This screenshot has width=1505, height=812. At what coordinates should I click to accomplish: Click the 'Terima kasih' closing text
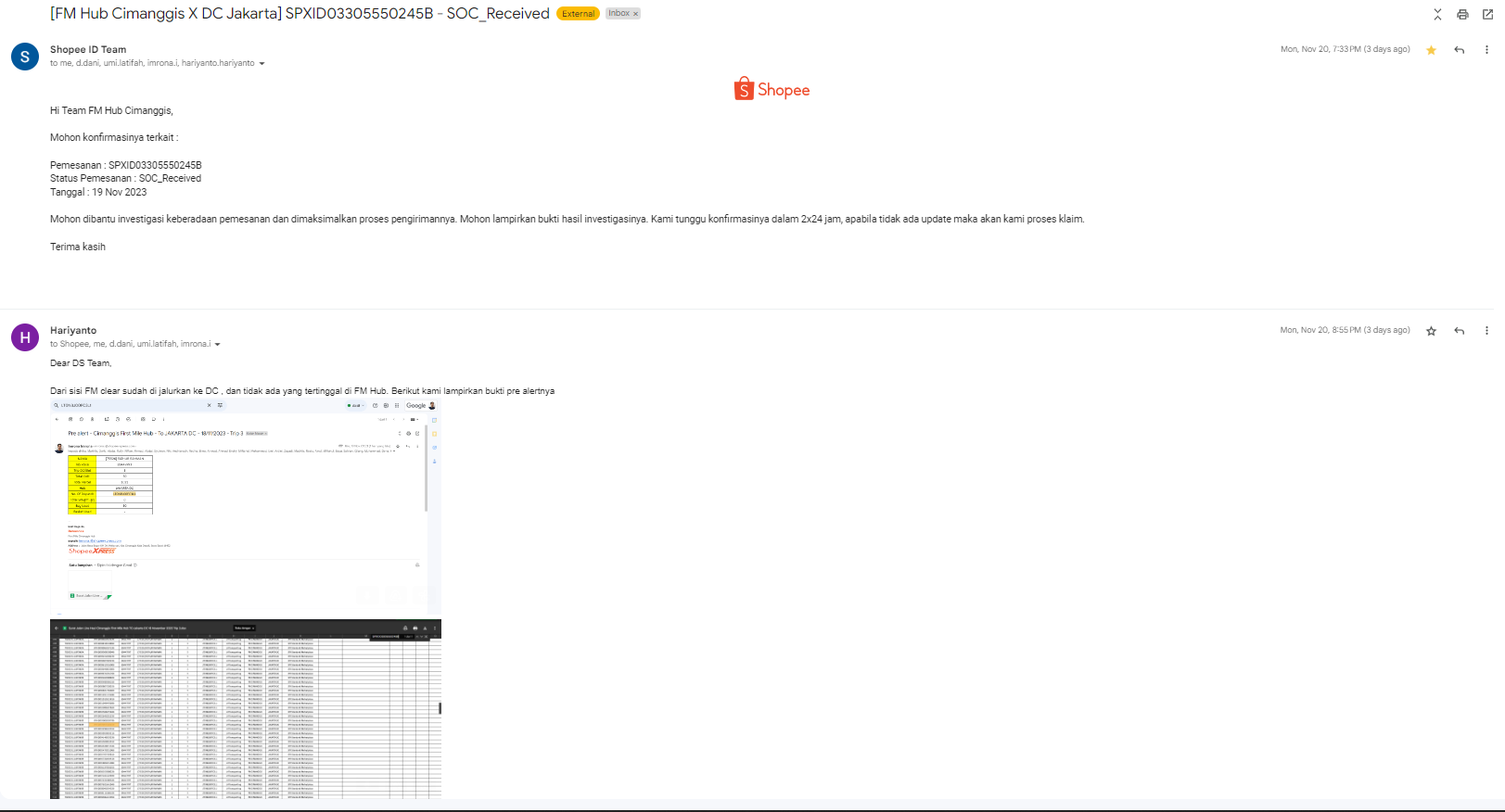tap(78, 247)
